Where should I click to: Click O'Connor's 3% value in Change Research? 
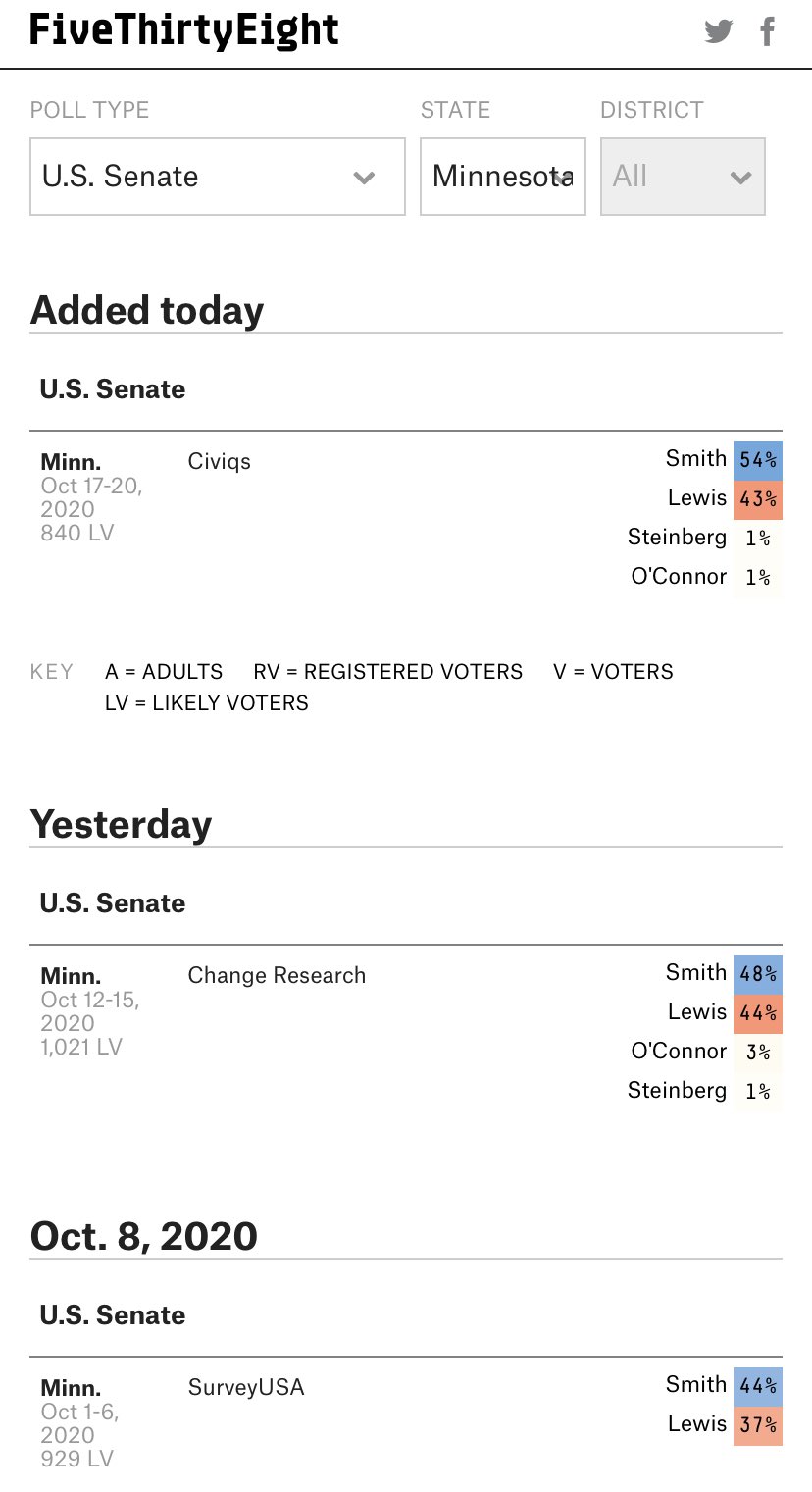coord(758,1053)
